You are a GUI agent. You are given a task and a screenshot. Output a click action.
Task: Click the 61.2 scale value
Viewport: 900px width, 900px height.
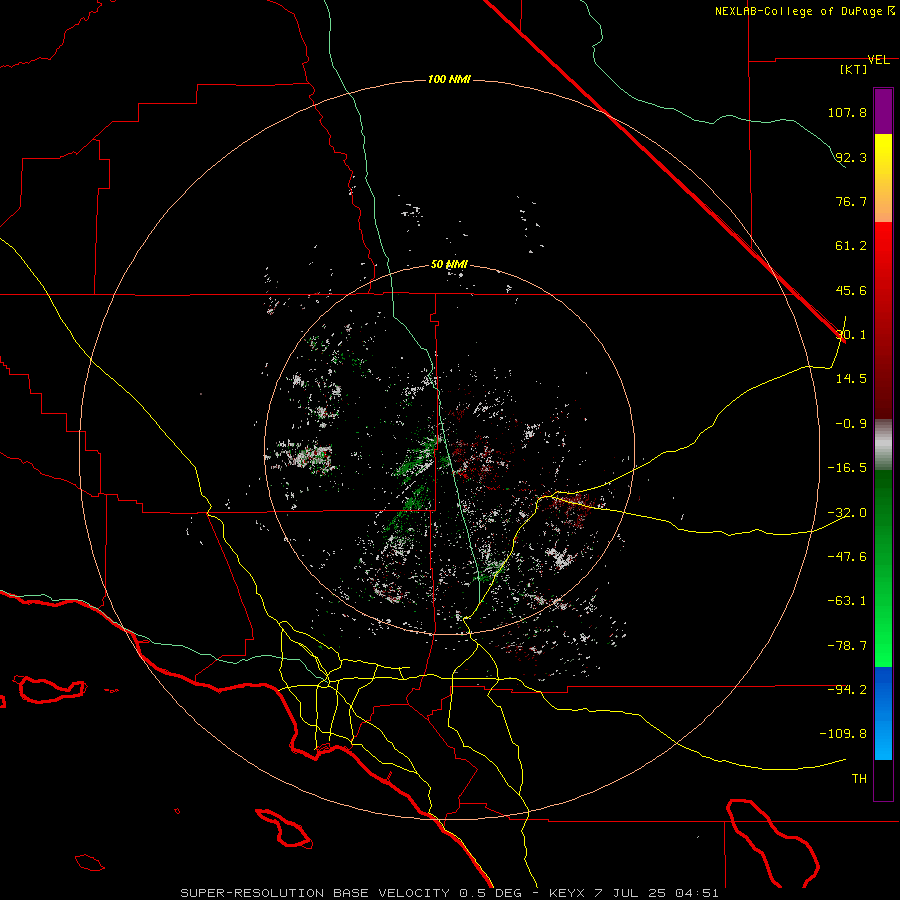(x=851, y=246)
